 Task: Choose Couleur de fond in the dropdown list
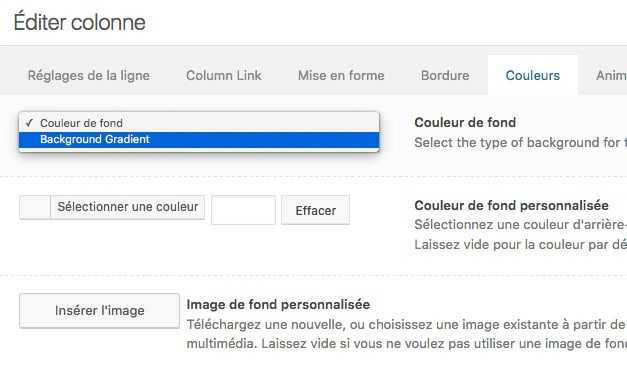(x=199, y=123)
